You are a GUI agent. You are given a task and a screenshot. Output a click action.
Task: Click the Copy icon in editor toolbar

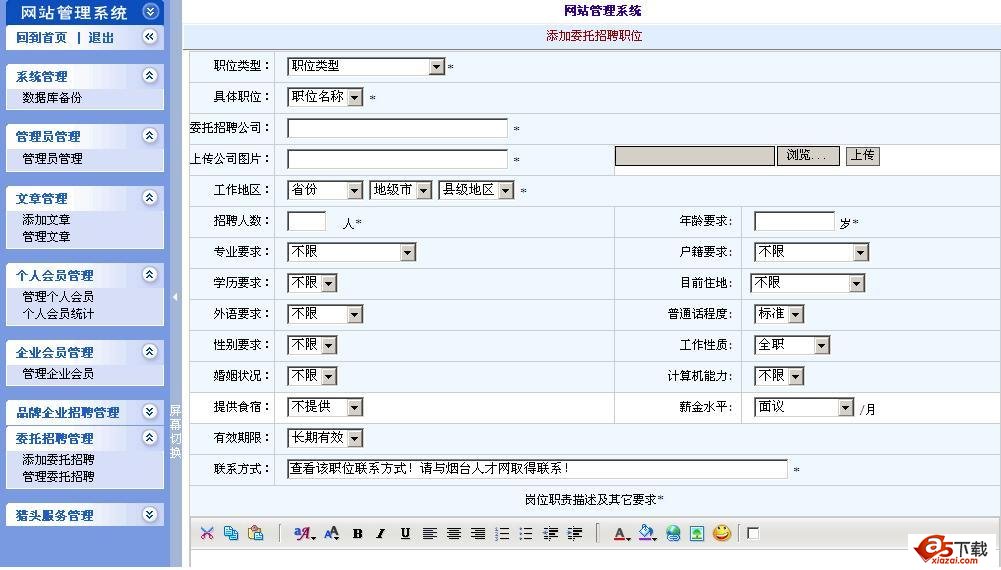click(x=231, y=533)
